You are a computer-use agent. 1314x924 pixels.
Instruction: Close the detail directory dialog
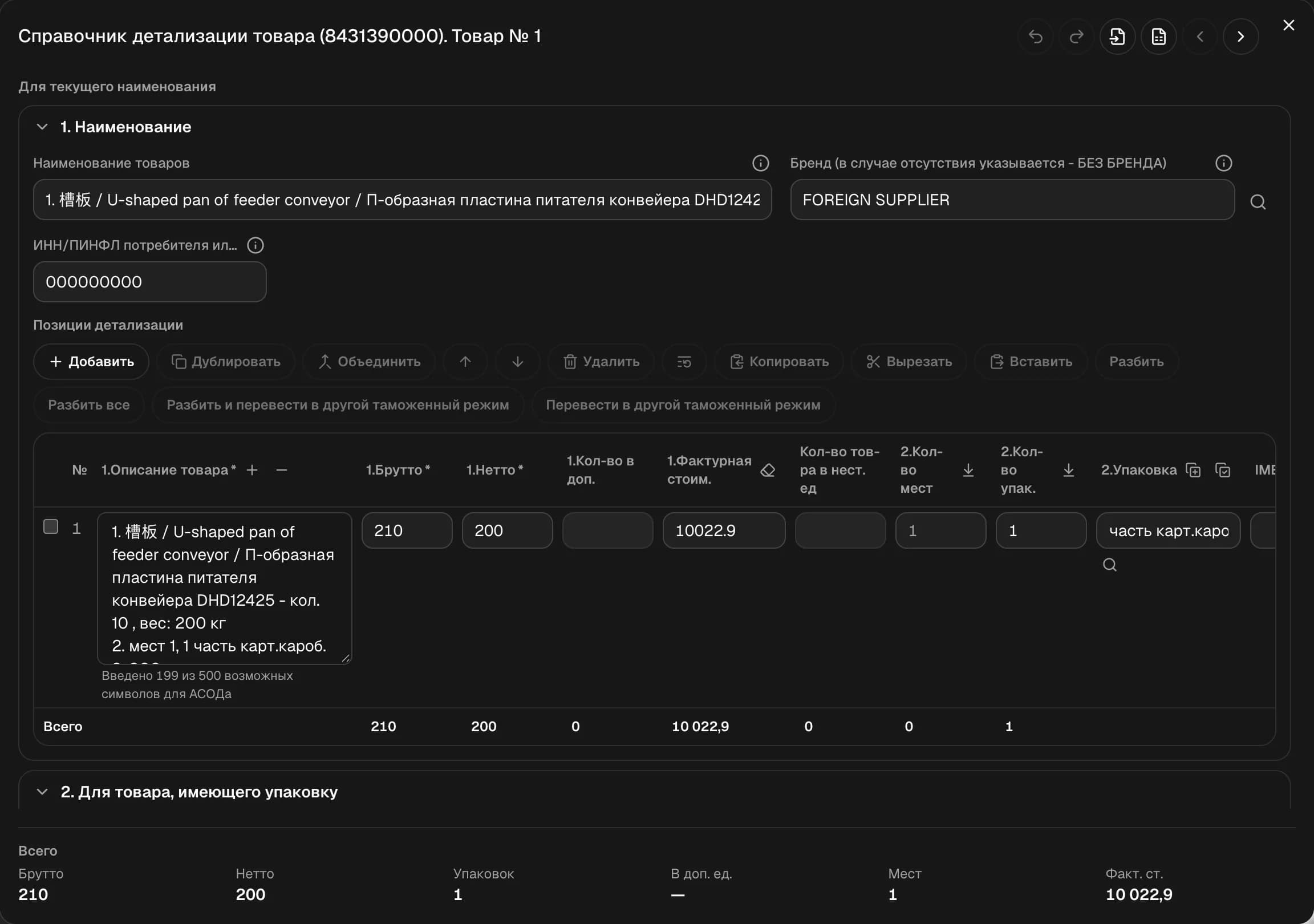pos(1288,25)
